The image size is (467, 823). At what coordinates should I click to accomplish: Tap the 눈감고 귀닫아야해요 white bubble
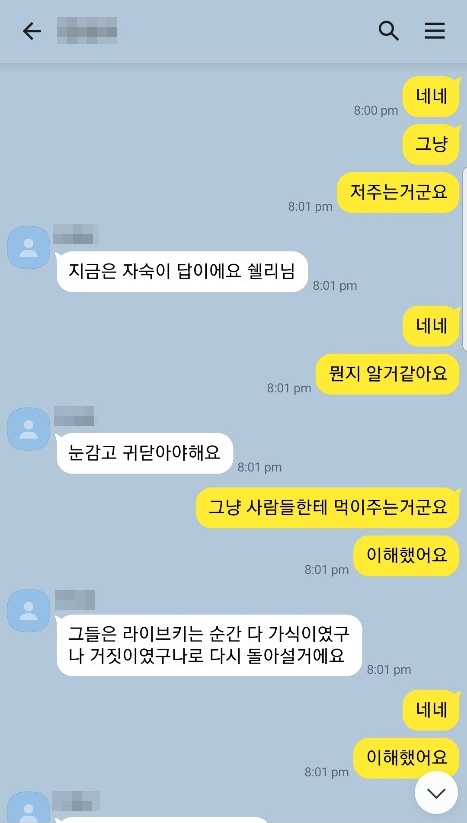tap(144, 453)
